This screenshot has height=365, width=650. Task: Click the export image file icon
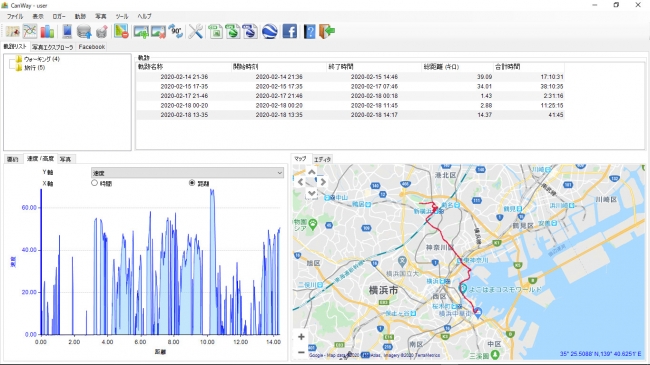pyautogui.click(x=215, y=32)
